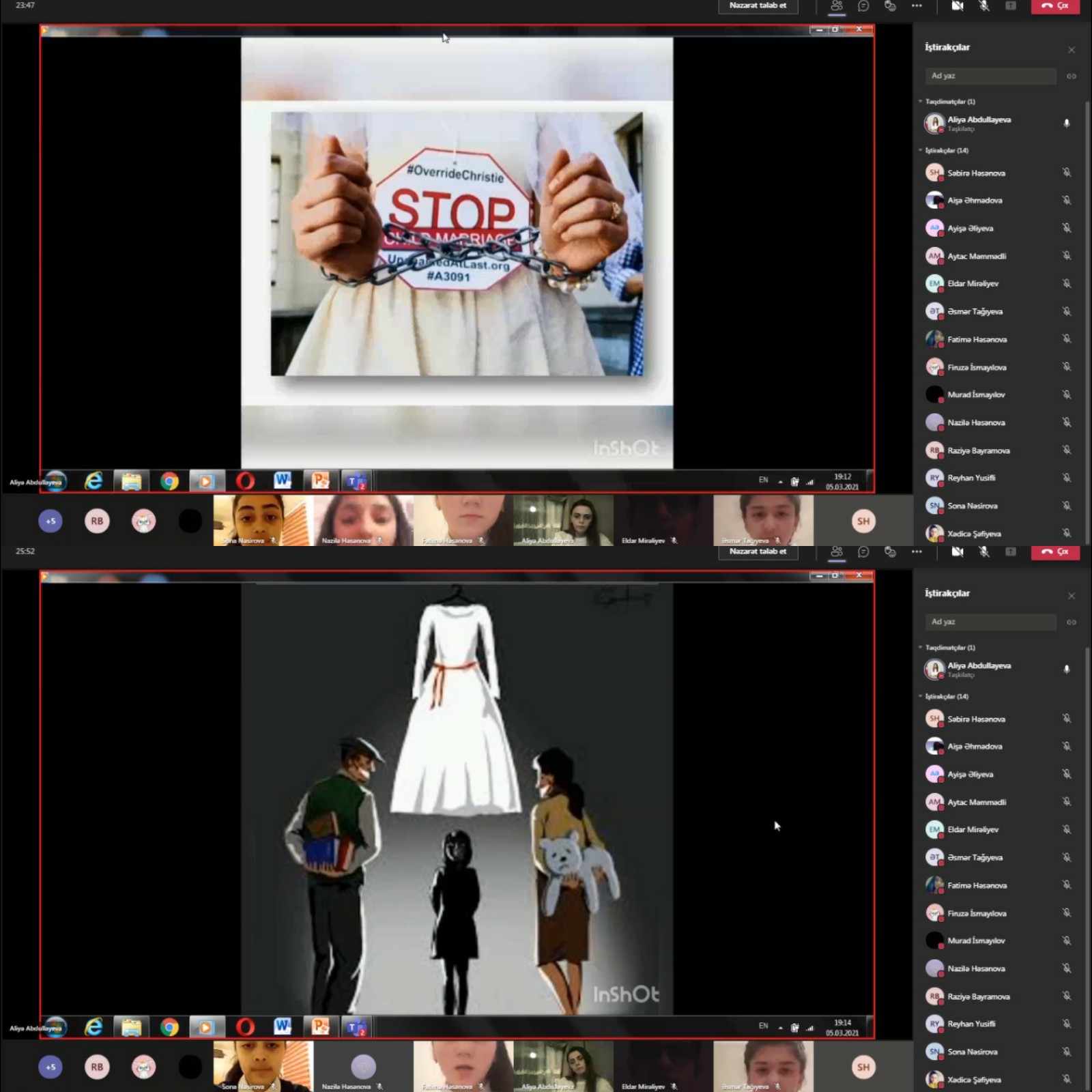1092x1092 pixels.
Task: Click Word icon in shared taskbar showing 19:14
Action: [x=283, y=1026]
